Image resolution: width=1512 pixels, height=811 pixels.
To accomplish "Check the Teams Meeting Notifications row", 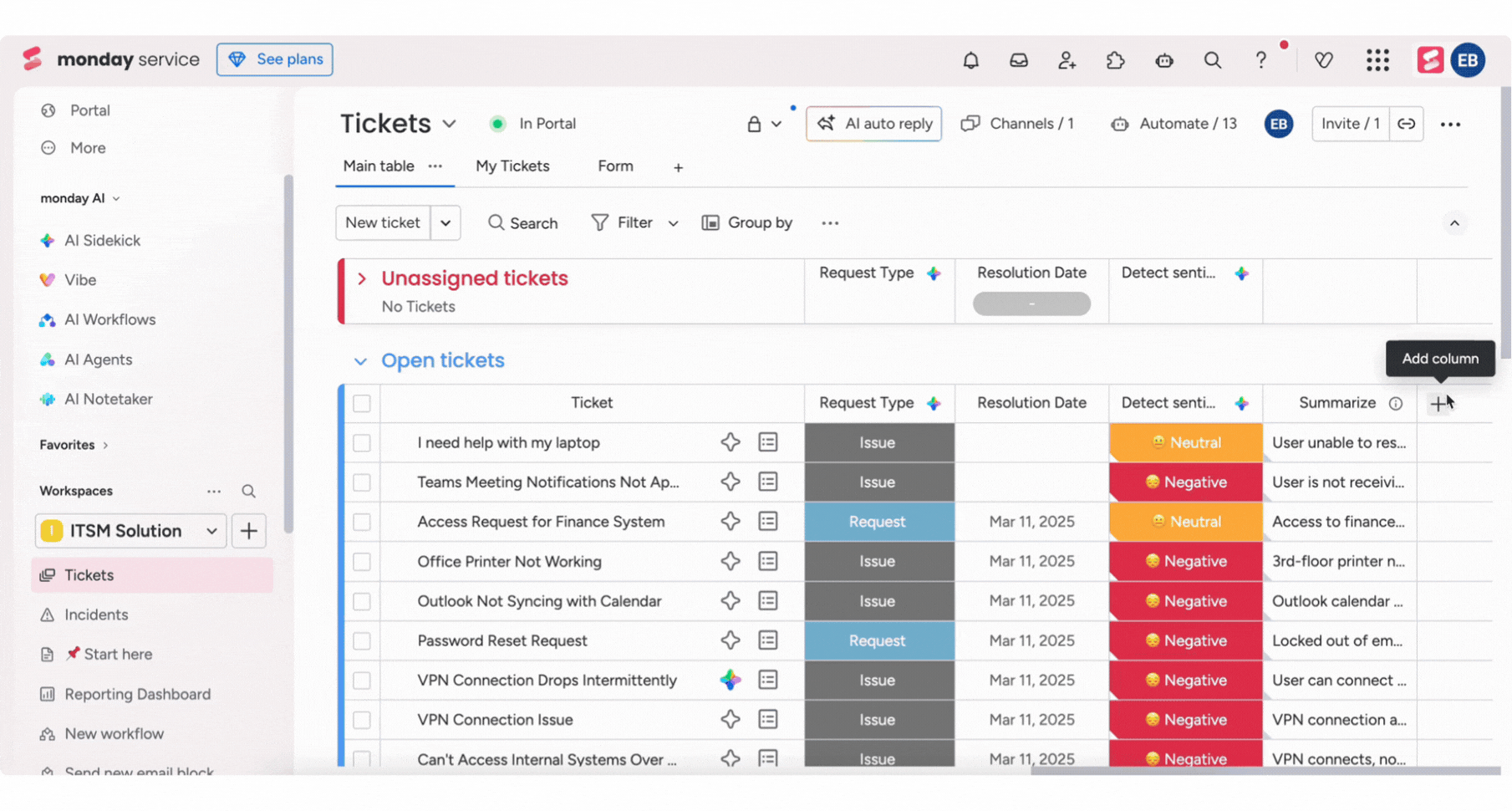I will tap(362, 482).
